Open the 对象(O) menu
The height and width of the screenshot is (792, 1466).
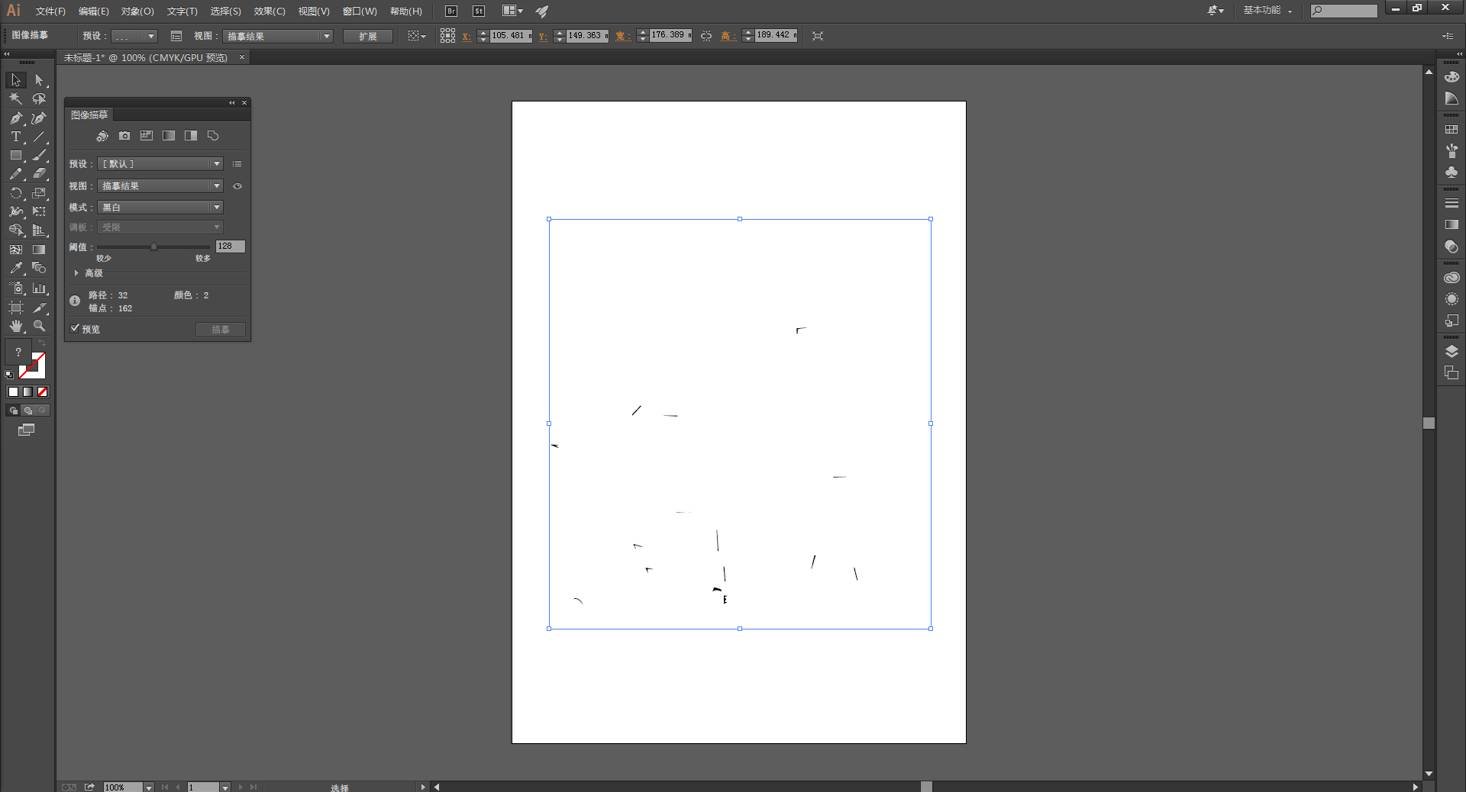point(137,11)
